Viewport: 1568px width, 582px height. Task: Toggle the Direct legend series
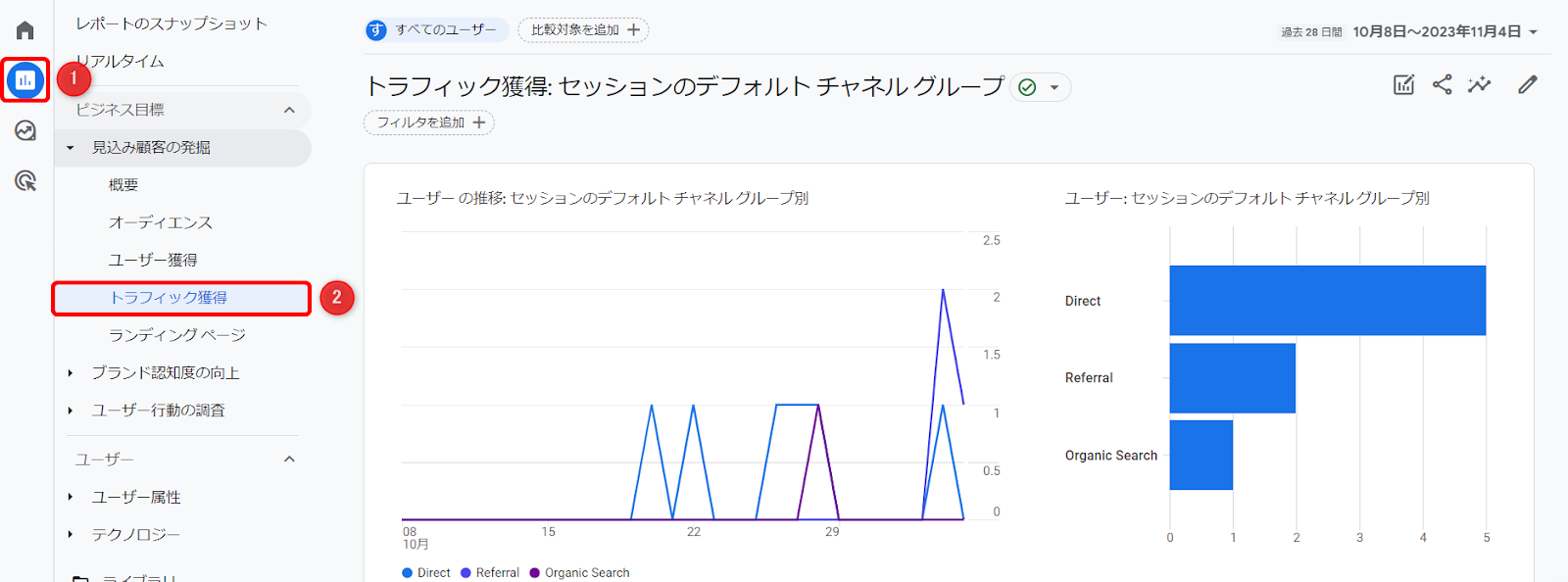point(426,572)
